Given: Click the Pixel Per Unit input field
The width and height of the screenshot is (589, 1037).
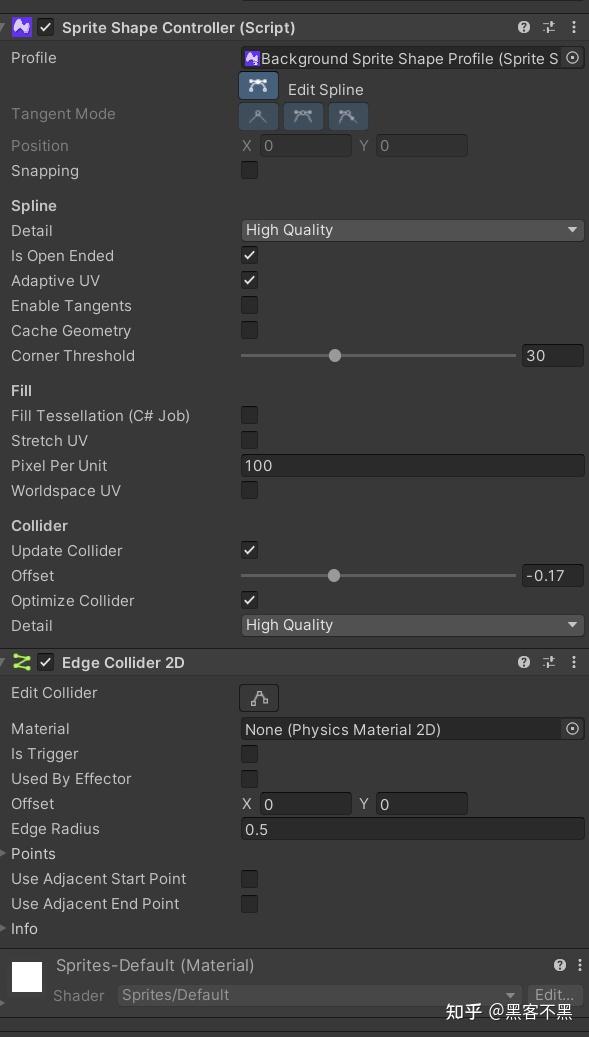Looking at the screenshot, I should (x=412, y=465).
